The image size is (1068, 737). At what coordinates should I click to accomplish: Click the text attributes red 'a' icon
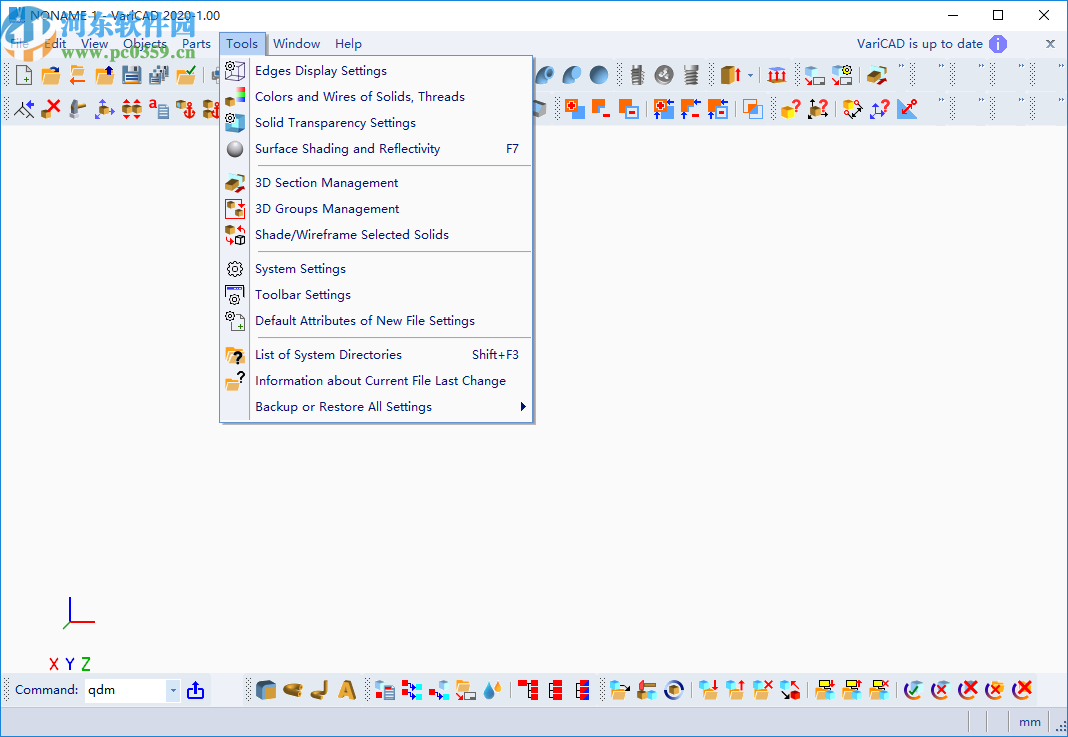coord(159,108)
